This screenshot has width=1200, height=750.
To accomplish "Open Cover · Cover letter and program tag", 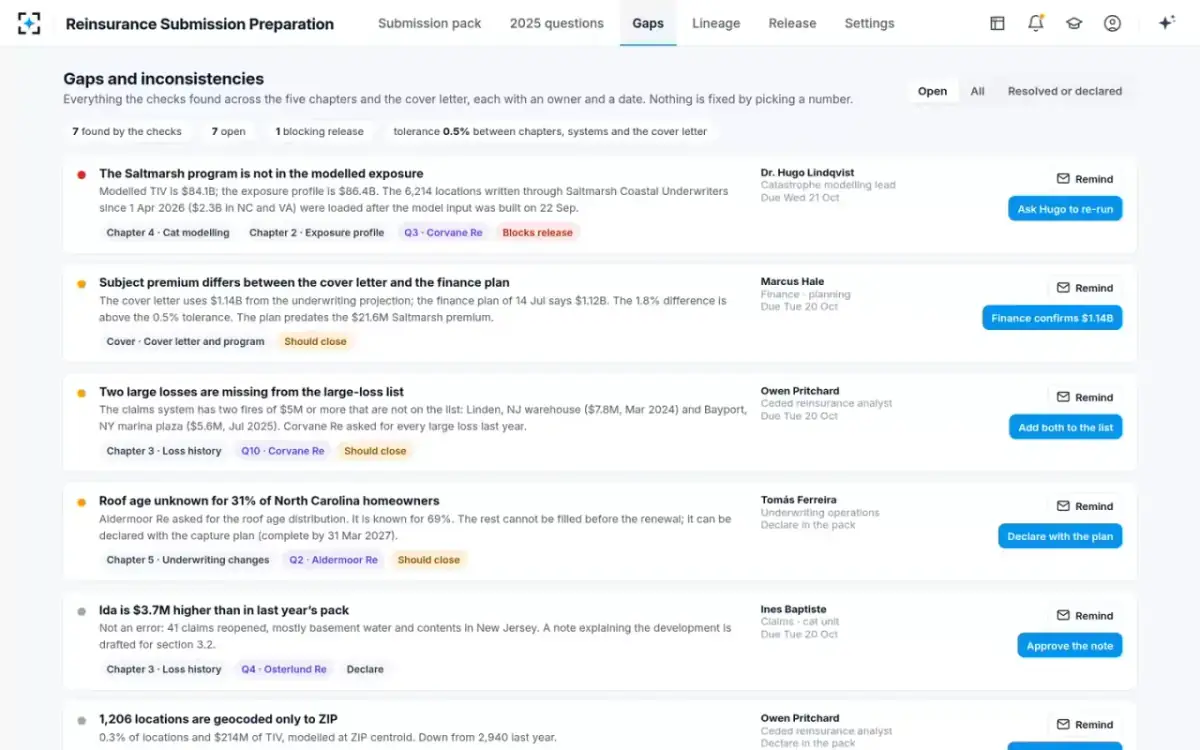I will (186, 342).
